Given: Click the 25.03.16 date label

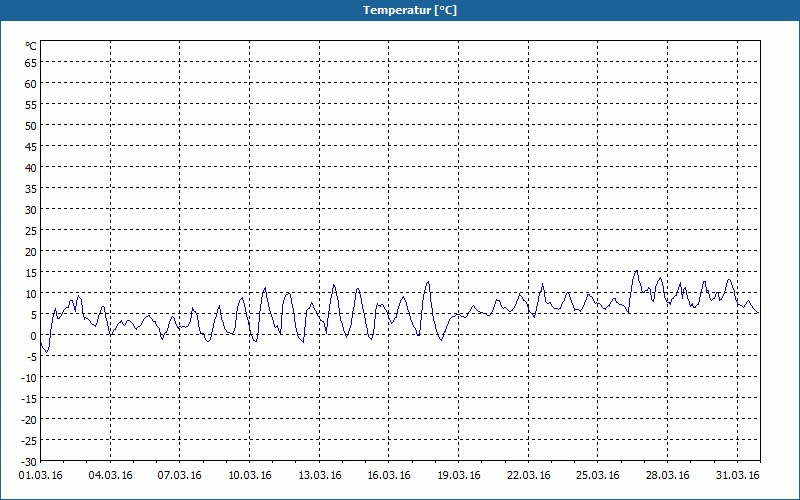Looking at the screenshot, I should pyautogui.click(x=598, y=475).
